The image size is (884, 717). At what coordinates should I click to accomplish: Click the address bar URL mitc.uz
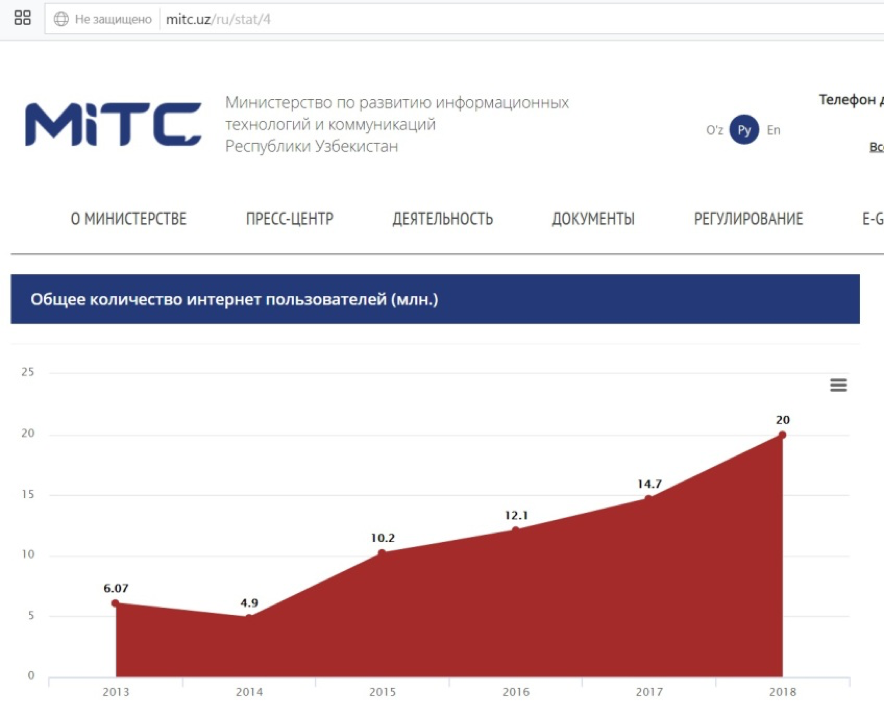click(218, 19)
